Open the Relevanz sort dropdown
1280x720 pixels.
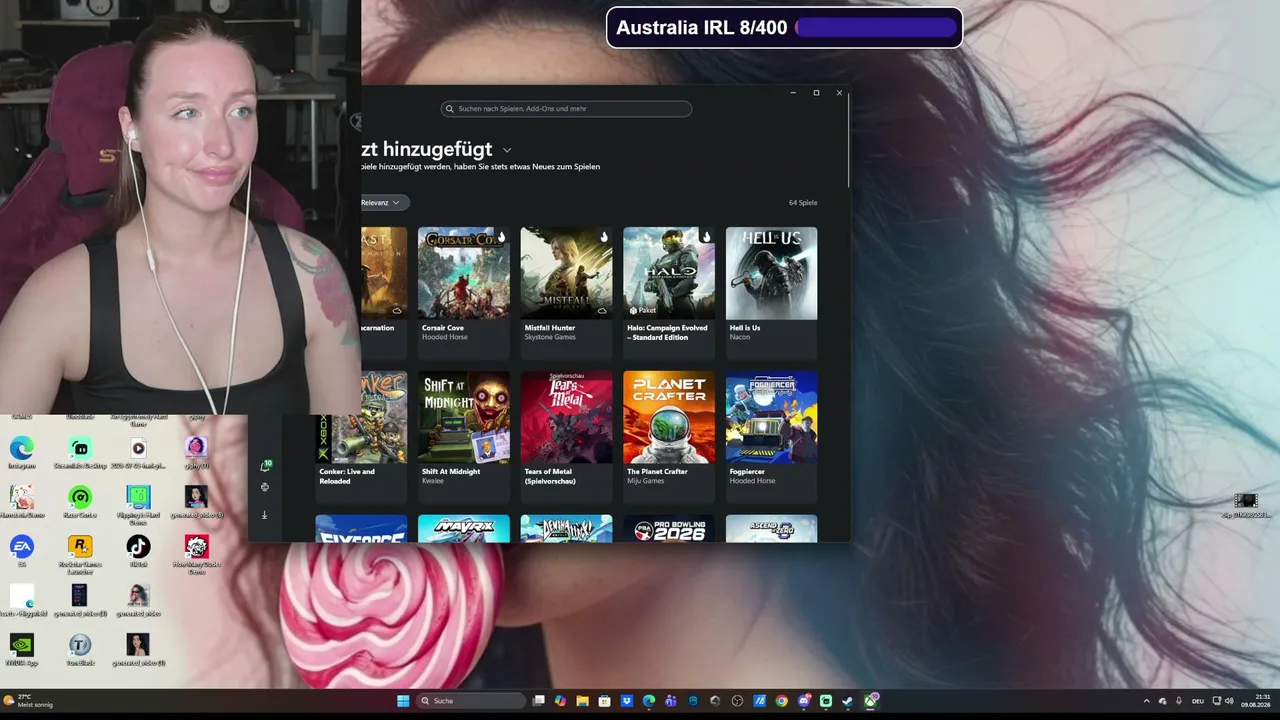click(x=383, y=202)
